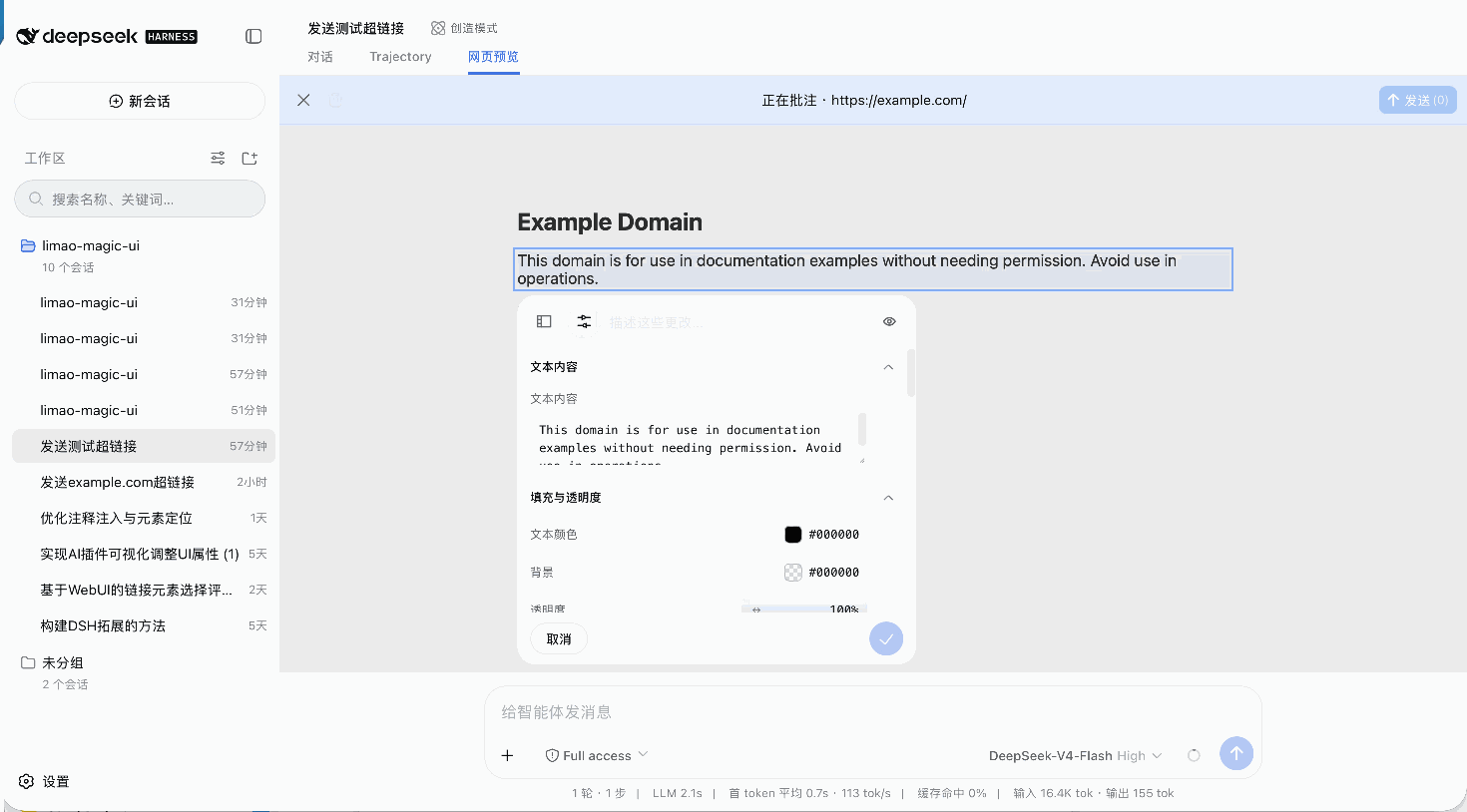The image size is (1467, 812).
Task: Click the trash icon in annotation bar
Action: [x=335, y=100]
